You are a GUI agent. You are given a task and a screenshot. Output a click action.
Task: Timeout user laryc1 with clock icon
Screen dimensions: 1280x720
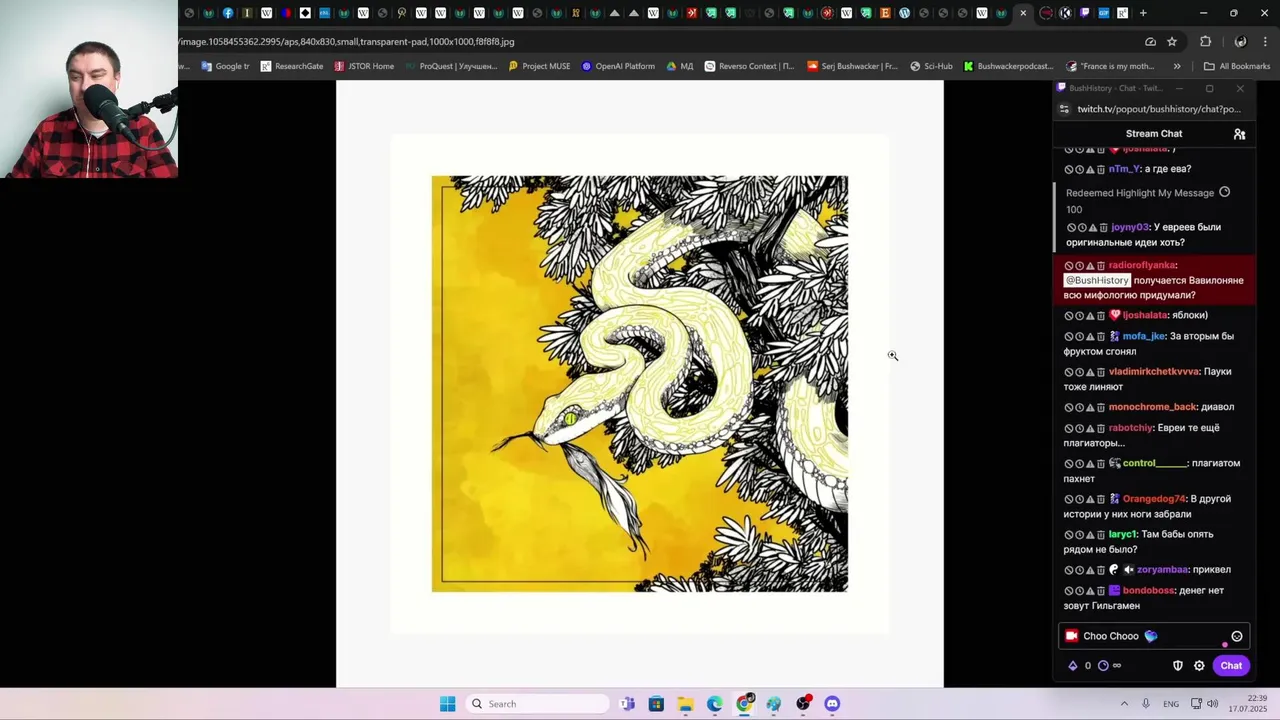pos(1080,535)
